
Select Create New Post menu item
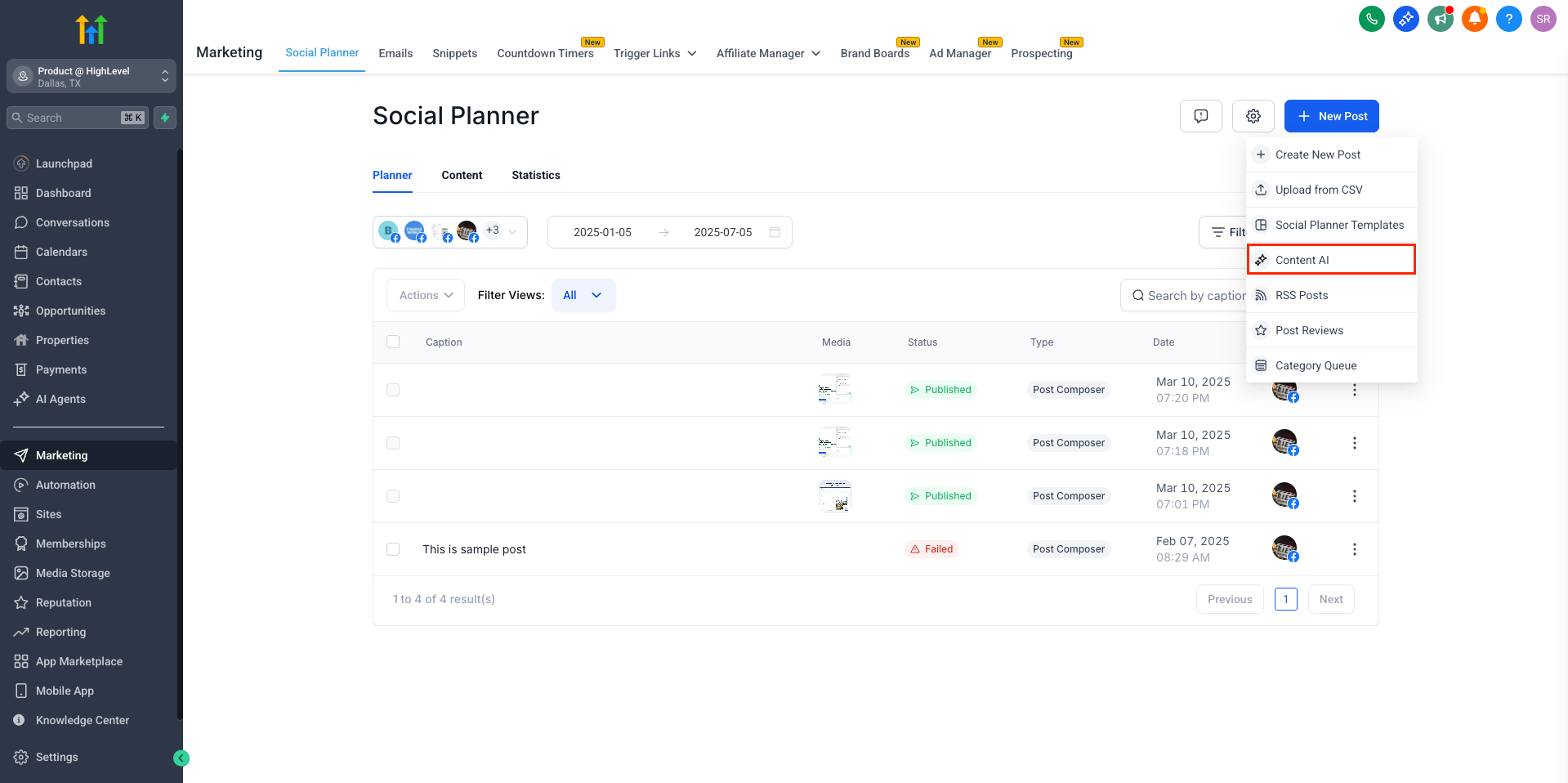(x=1332, y=154)
